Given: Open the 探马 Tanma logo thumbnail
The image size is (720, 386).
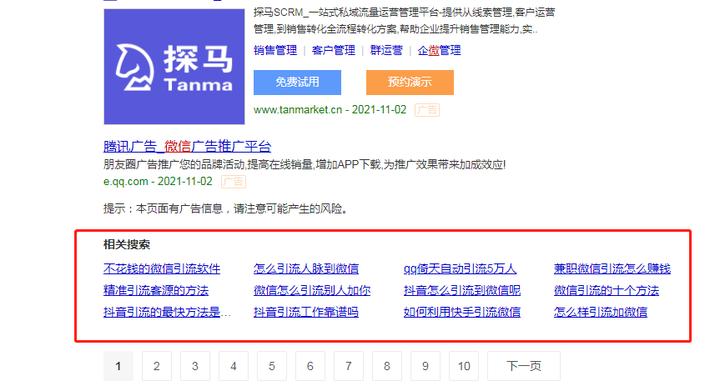Looking at the screenshot, I should pyautogui.click(x=174, y=67).
